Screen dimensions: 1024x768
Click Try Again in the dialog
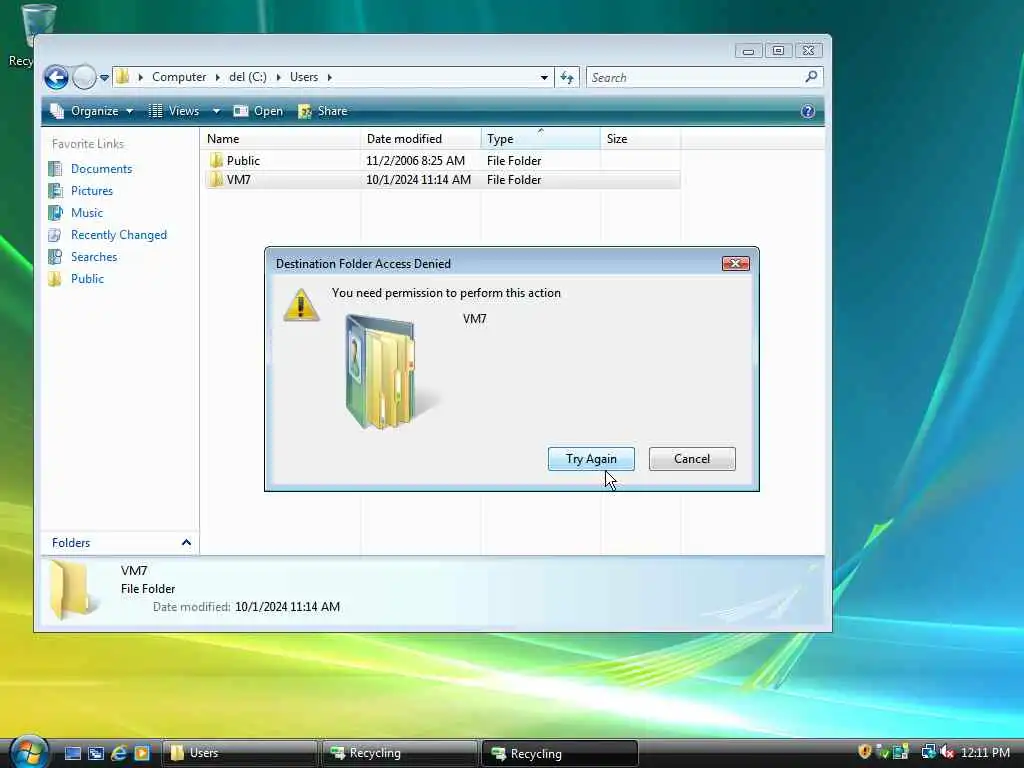[x=591, y=458]
